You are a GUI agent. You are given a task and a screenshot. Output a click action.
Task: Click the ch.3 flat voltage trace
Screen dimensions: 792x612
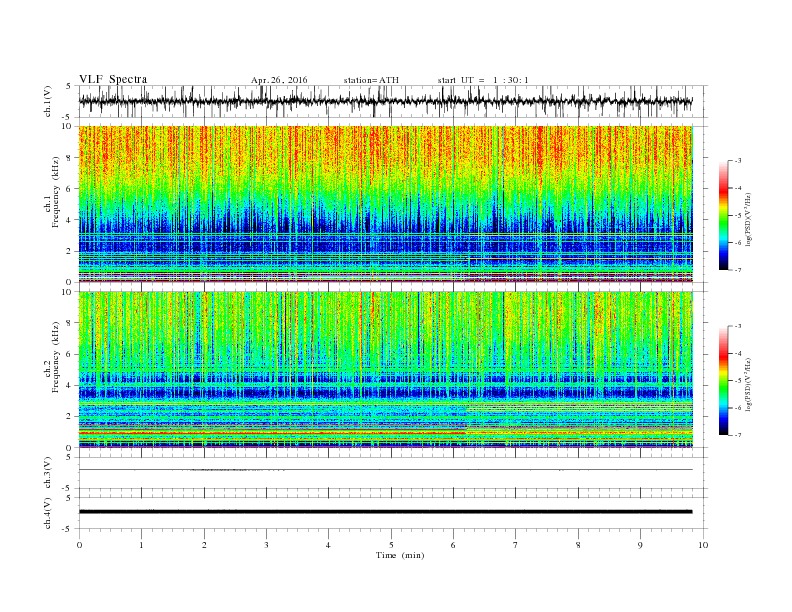(x=385, y=470)
